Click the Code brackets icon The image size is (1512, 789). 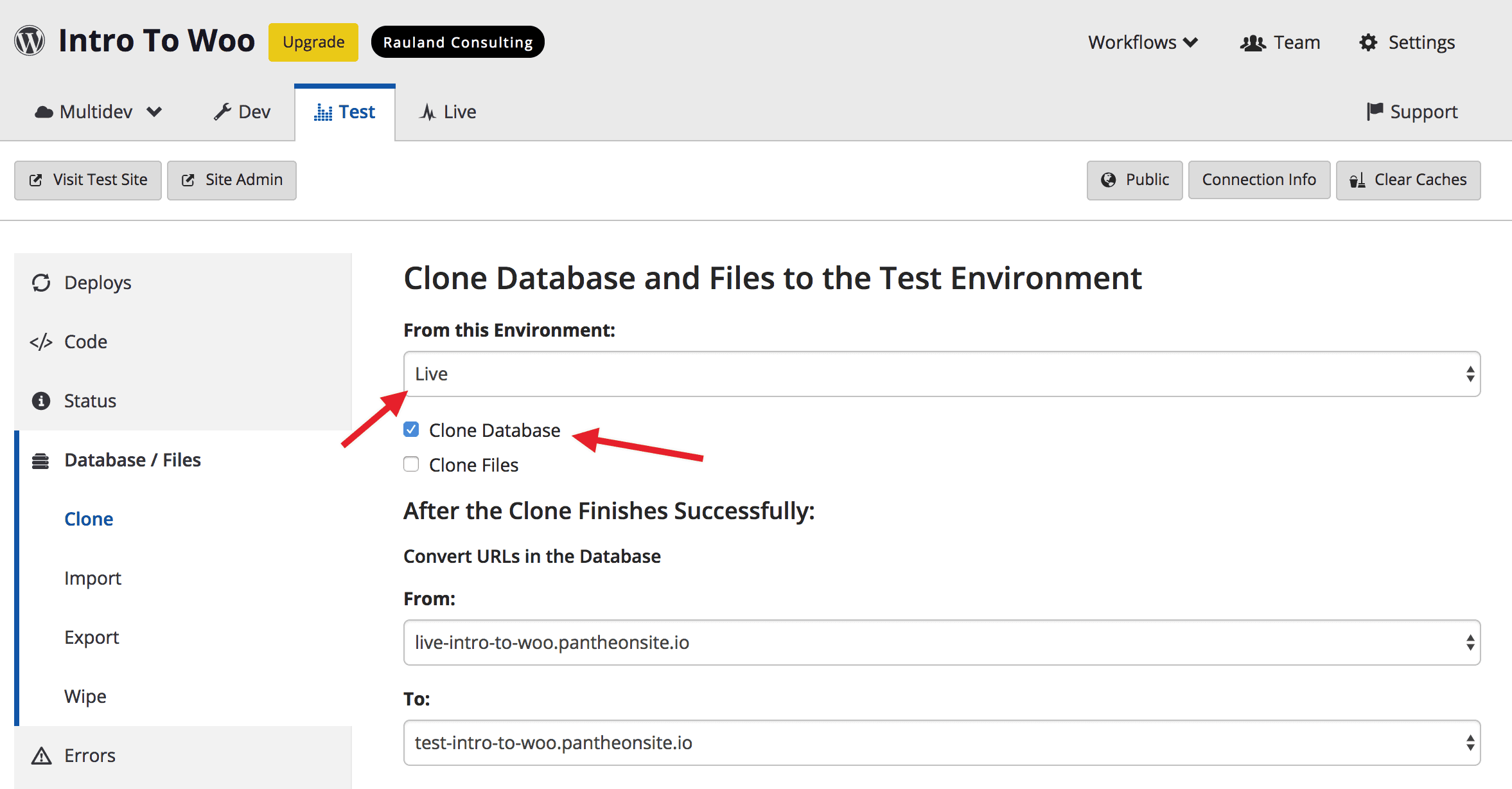click(41, 342)
